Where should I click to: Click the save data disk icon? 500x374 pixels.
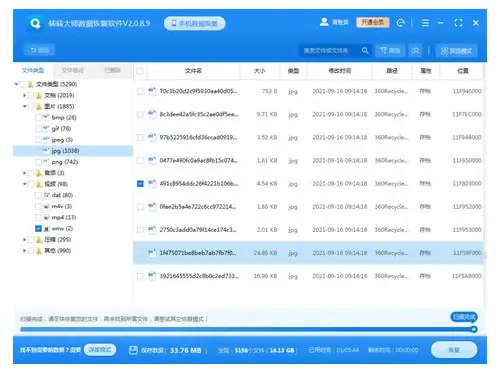133,350
